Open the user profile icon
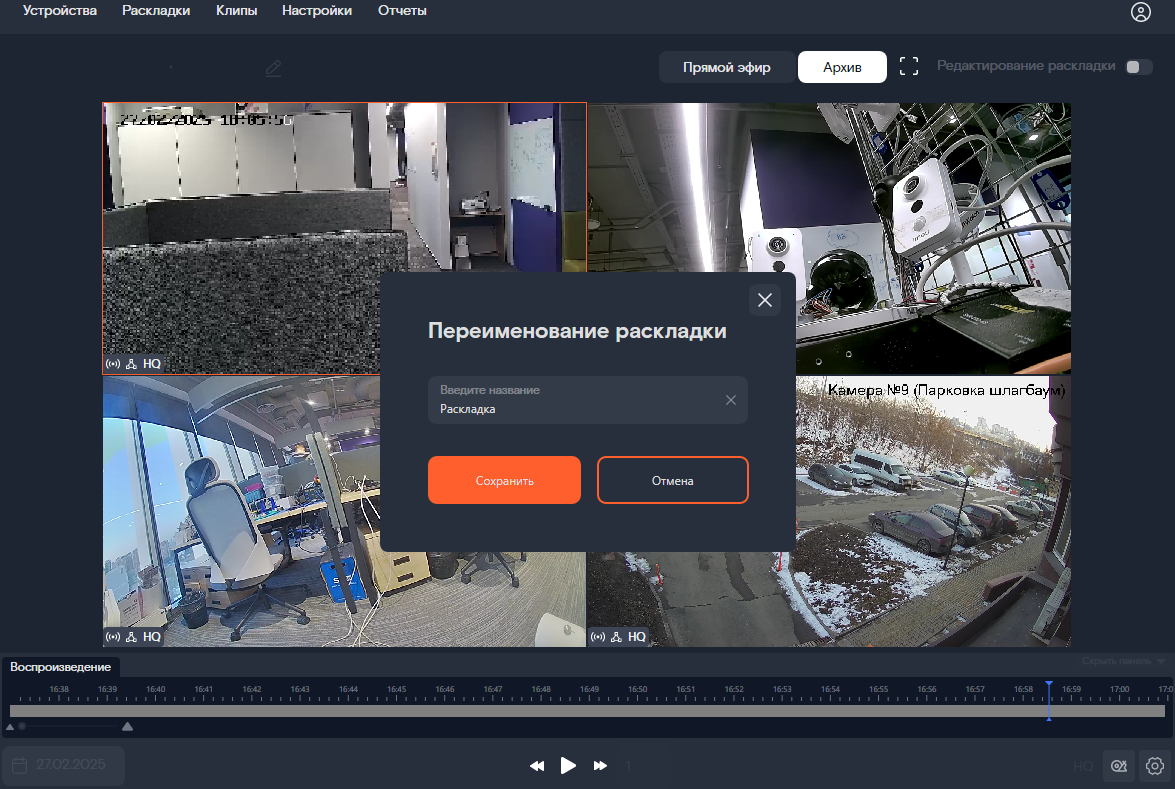The image size is (1175, 789). [1141, 12]
